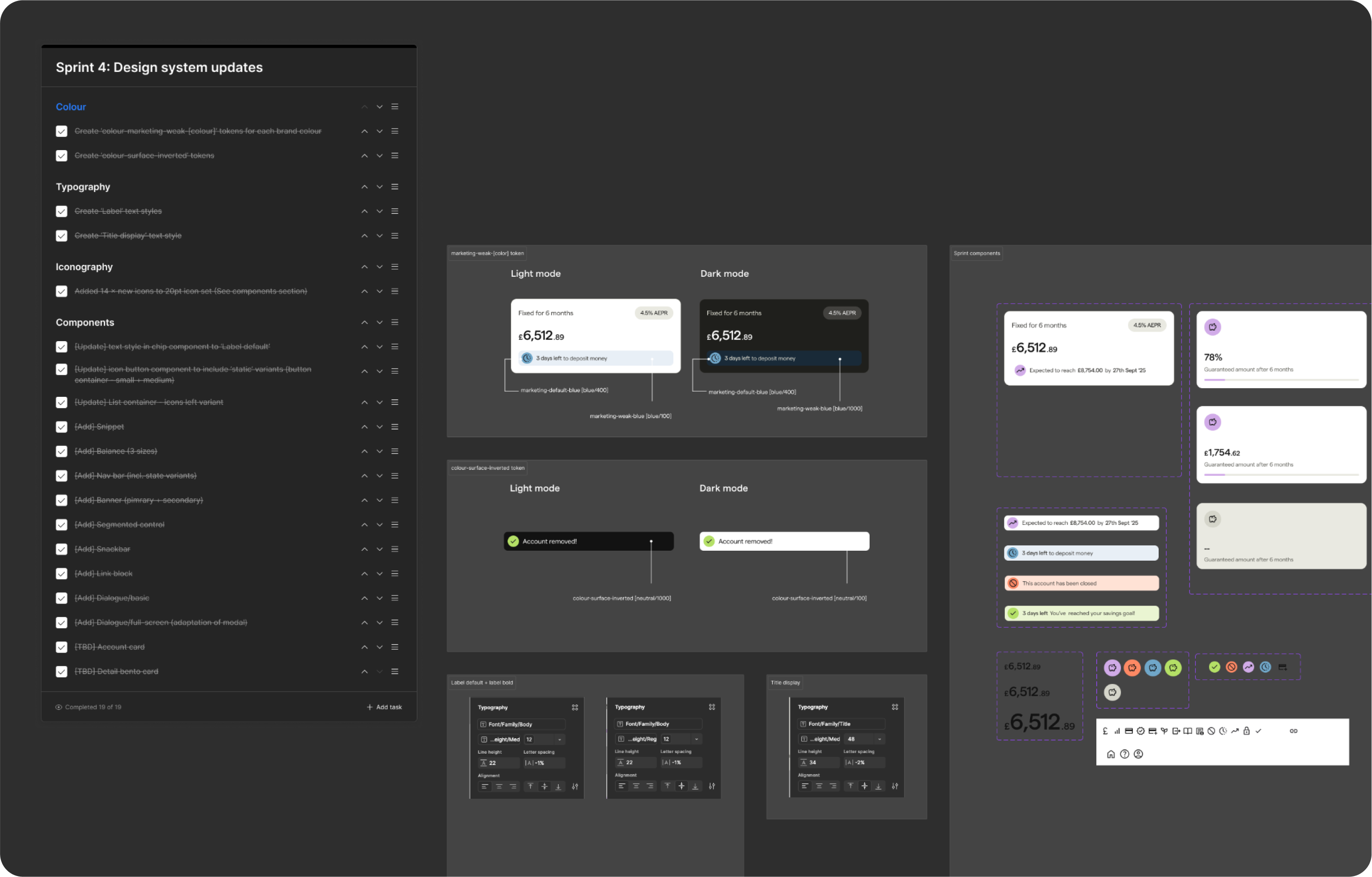1372x877 pixels.
Task: Click the padlock icon in icon set
Action: [x=1247, y=731]
